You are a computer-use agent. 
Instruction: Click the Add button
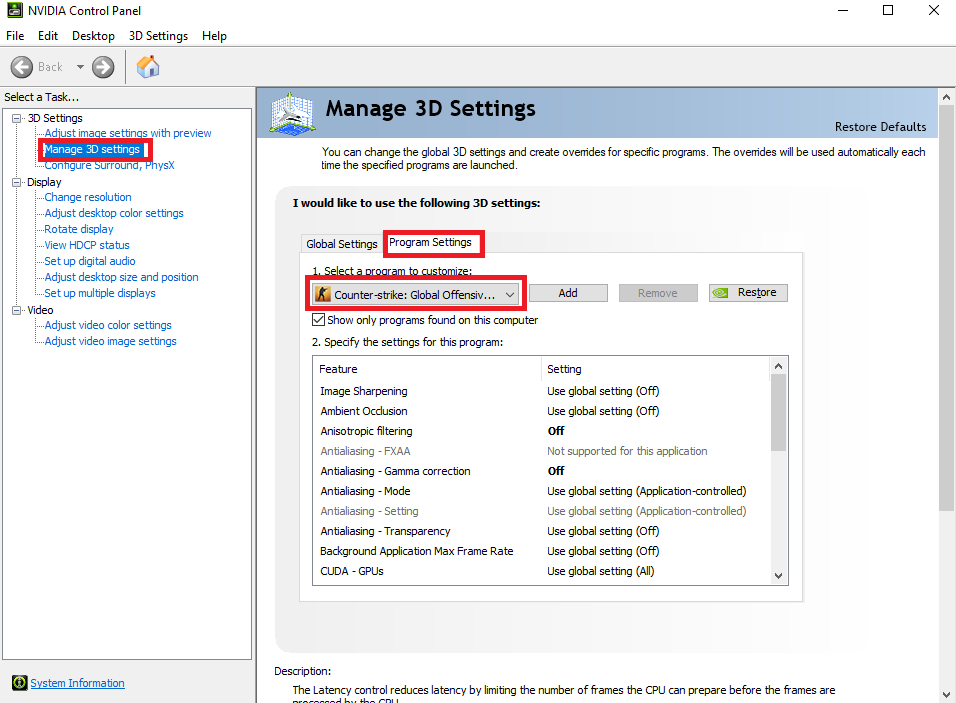(568, 293)
